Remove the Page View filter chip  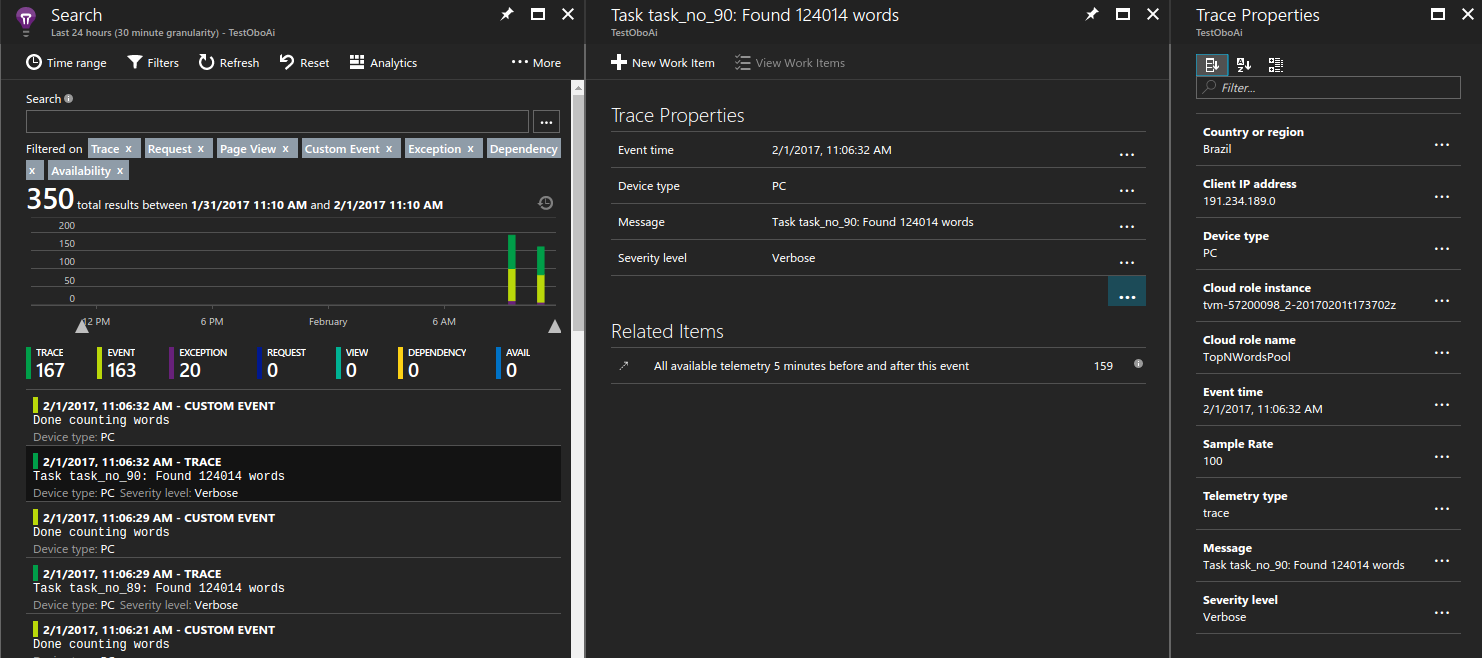pos(288,147)
